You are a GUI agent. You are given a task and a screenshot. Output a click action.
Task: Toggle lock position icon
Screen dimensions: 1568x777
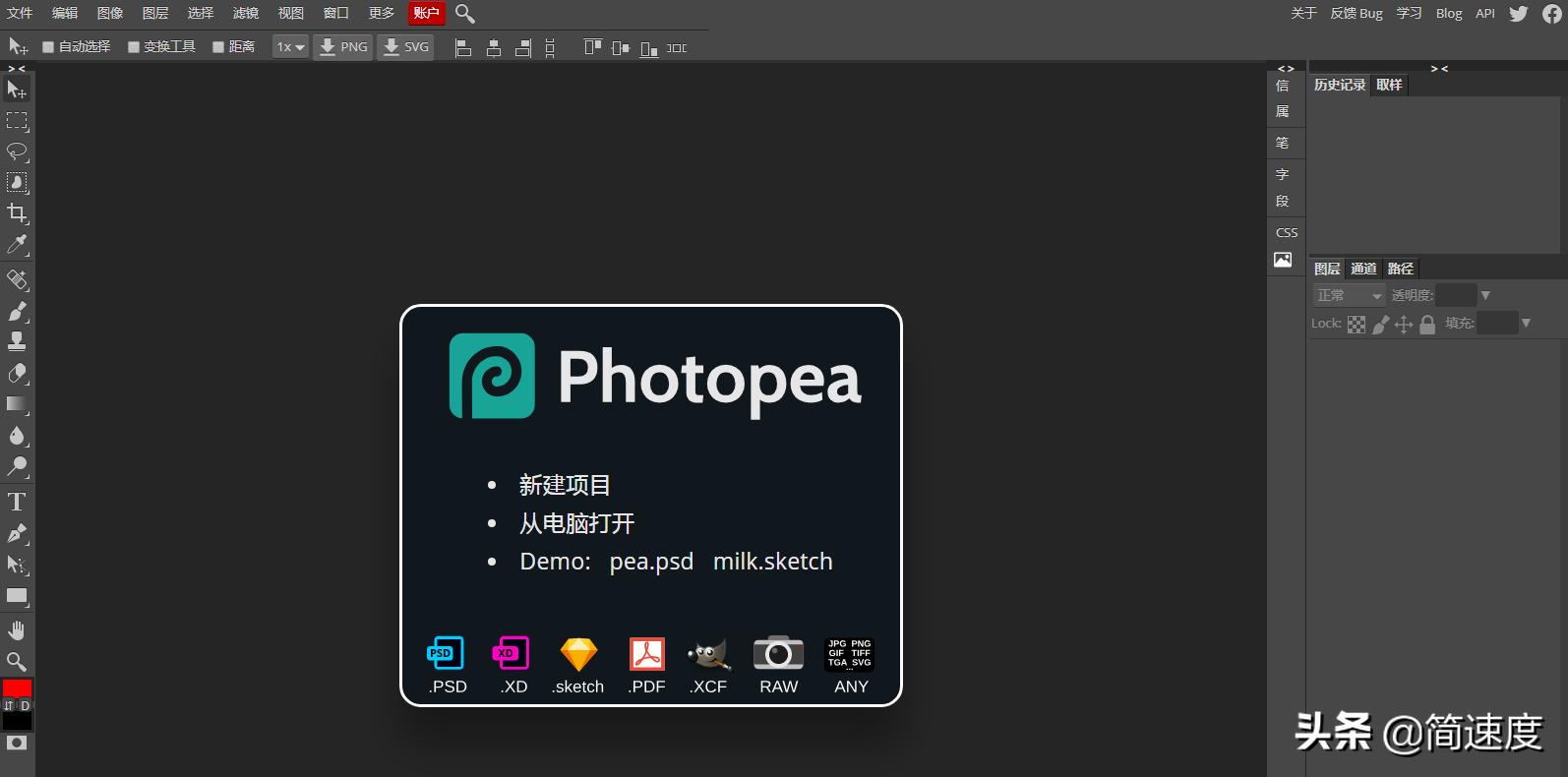[1404, 325]
